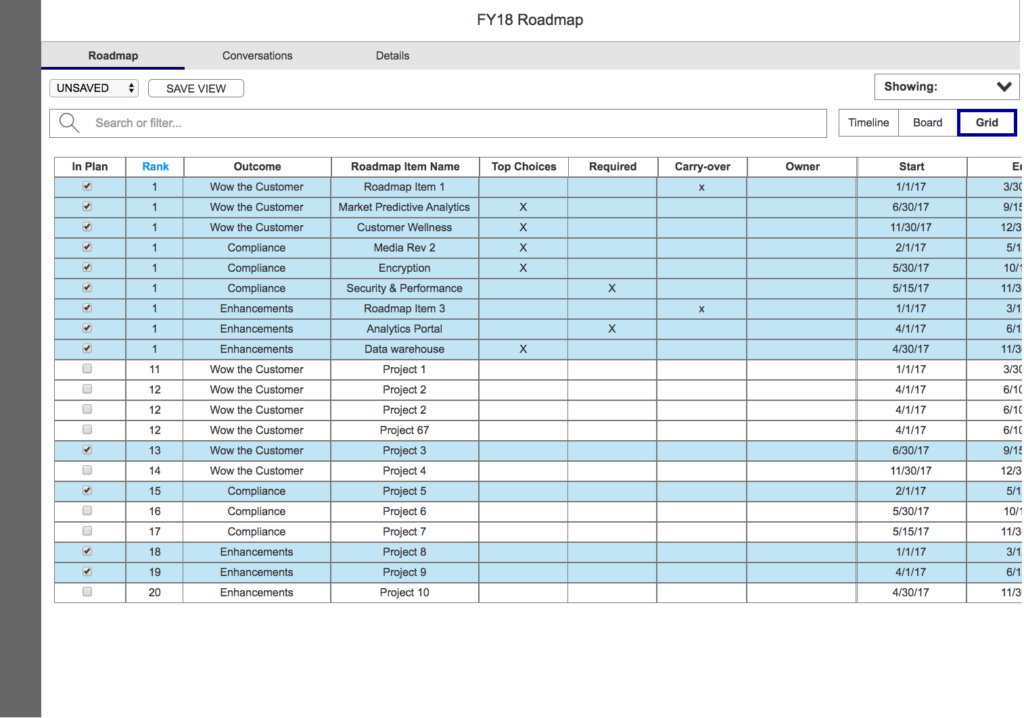Click the Roadmap Item Name column header
1024x718 pixels.
(x=405, y=167)
